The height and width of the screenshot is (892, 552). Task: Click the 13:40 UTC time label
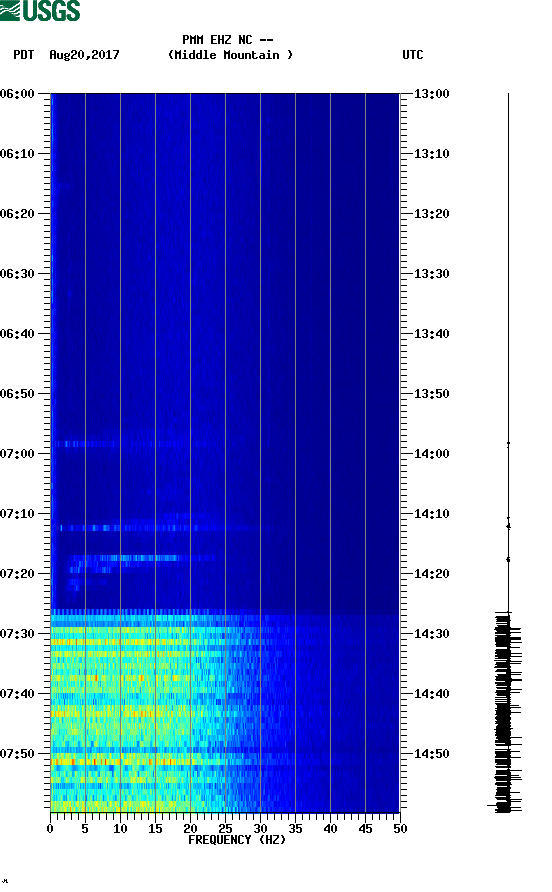click(x=431, y=334)
